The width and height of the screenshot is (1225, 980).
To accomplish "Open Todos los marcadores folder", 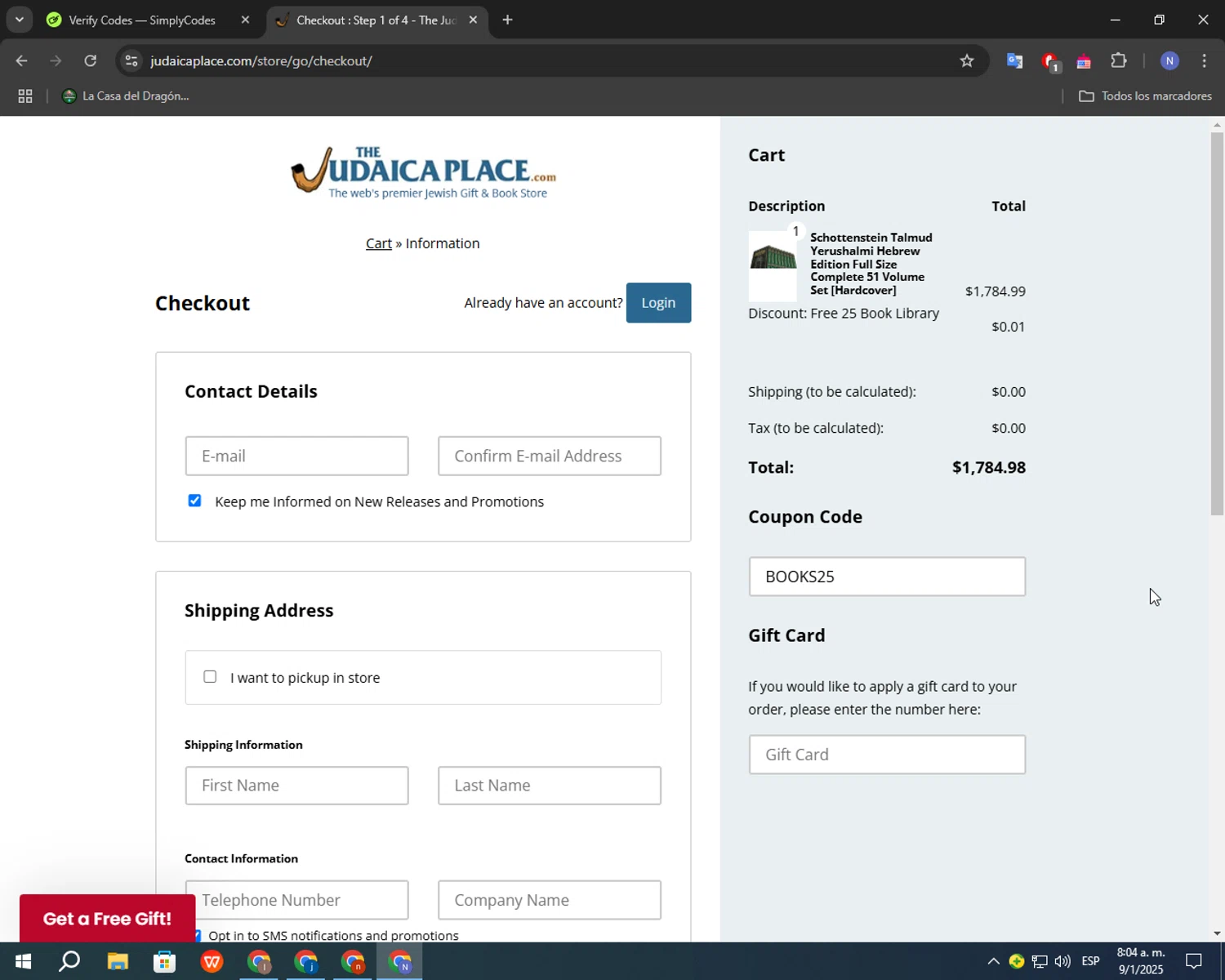I will point(1145,96).
